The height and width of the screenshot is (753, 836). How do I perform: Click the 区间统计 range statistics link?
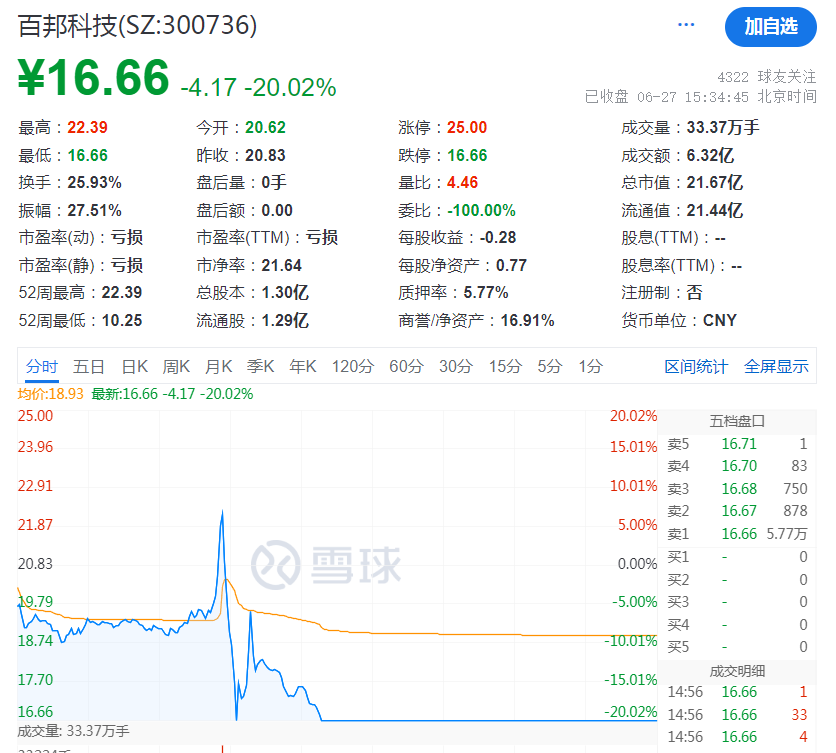click(696, 367)
